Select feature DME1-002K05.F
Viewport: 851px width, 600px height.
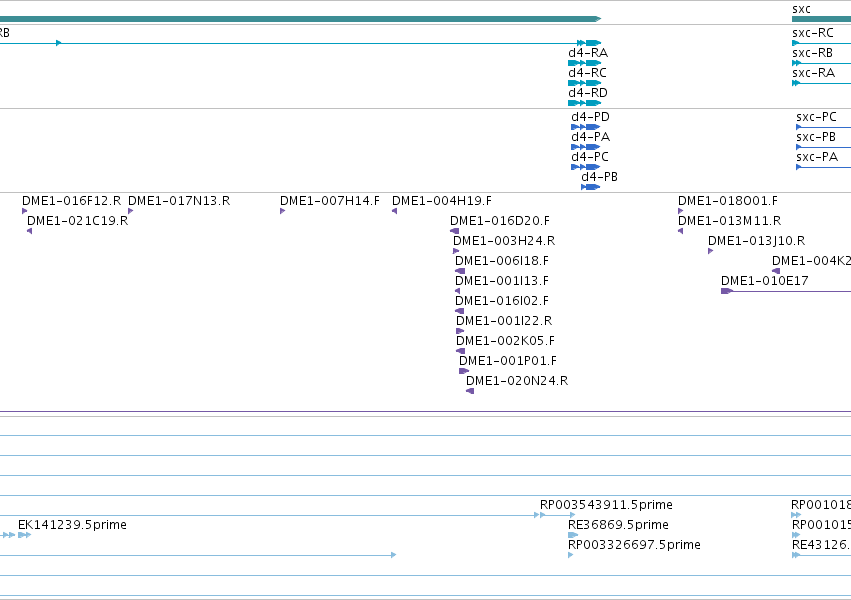coord(505,341)
